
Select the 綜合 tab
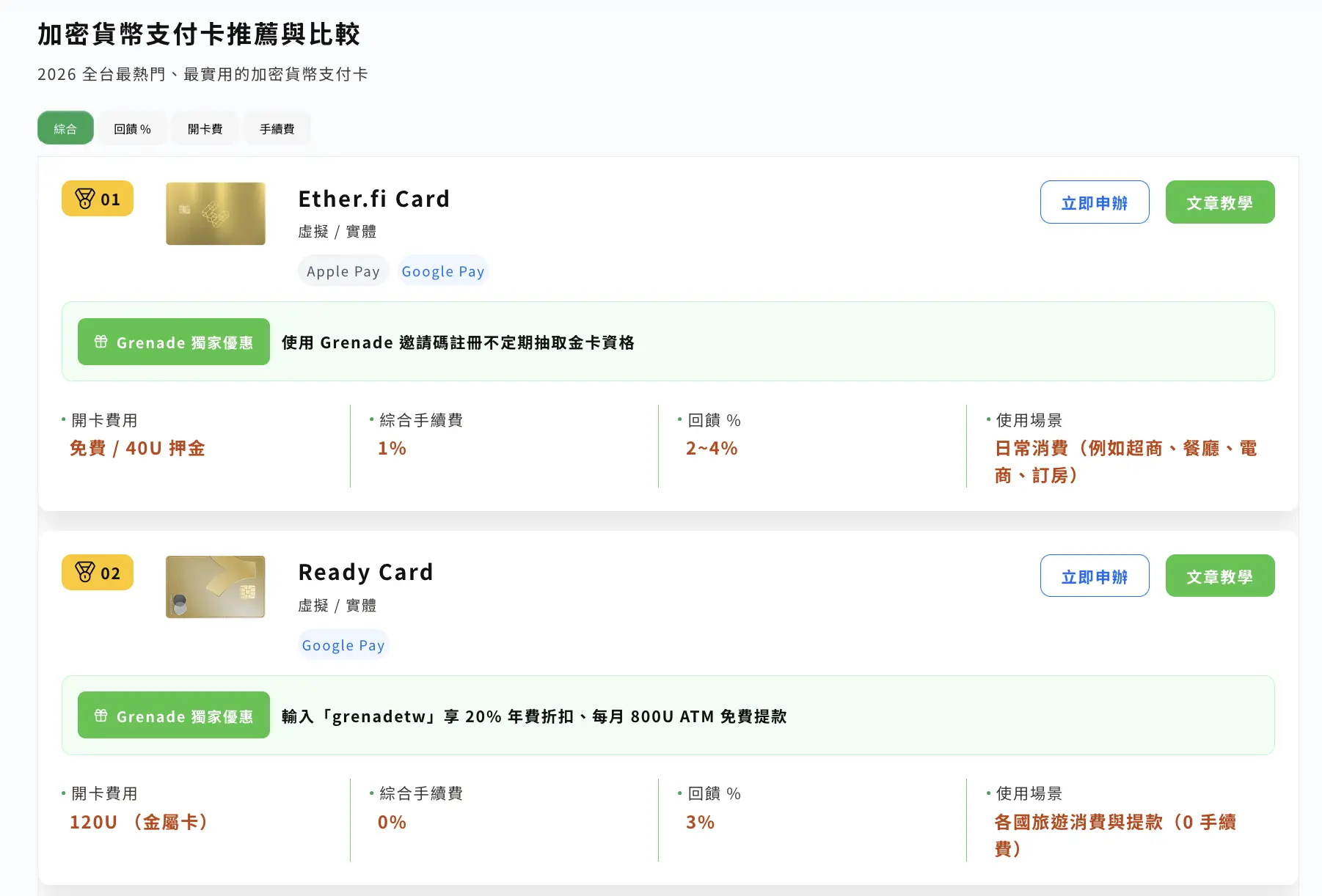(65, 128)
